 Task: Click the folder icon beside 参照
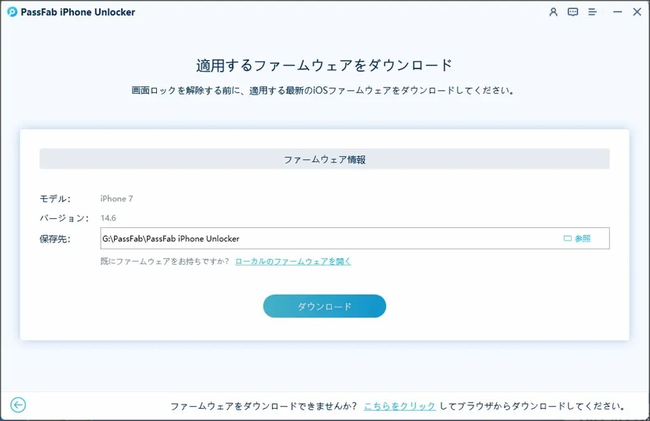click(567, 238)
